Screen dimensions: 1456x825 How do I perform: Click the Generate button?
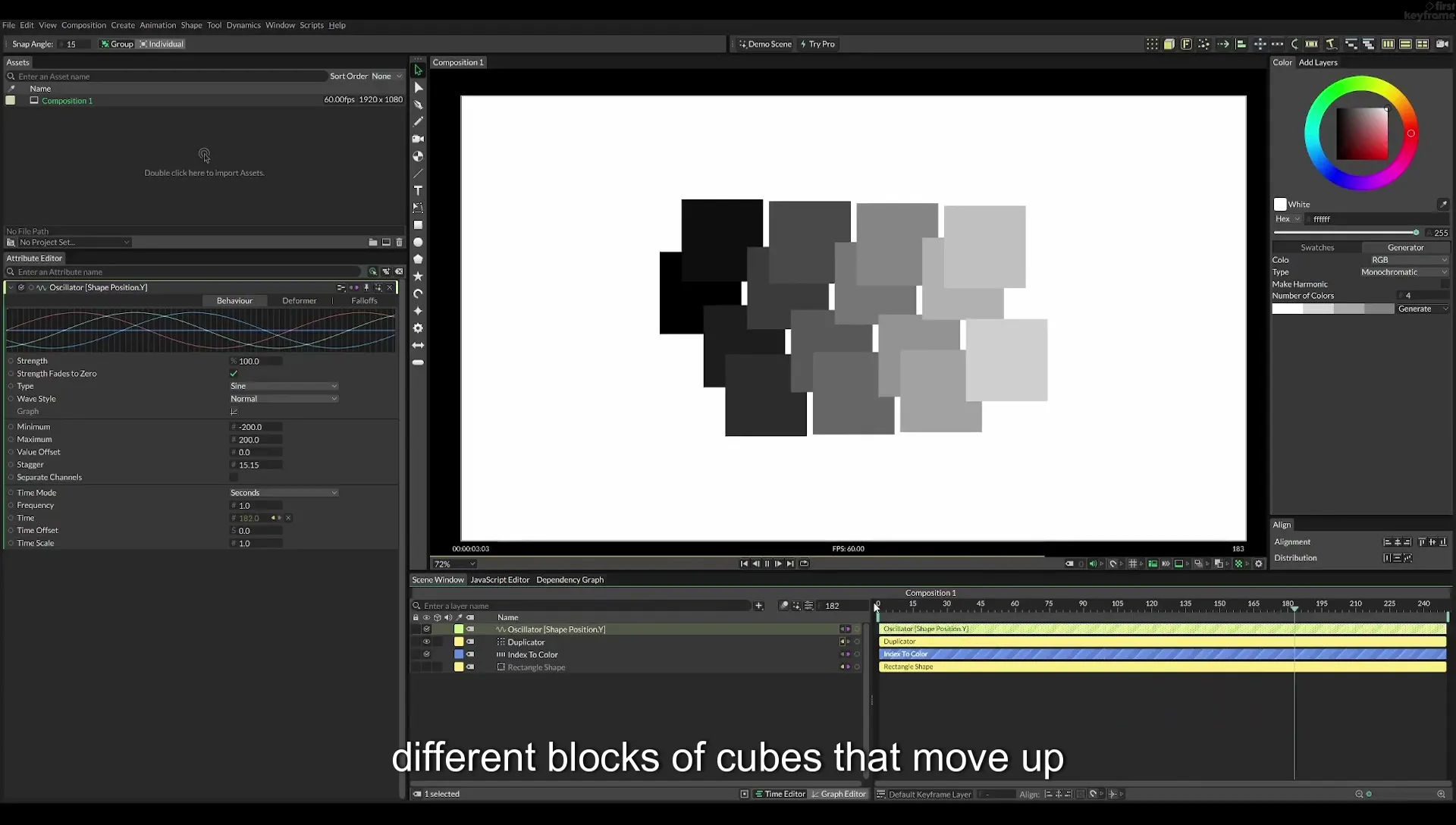pyautogui.click(x=1422, y=309)
